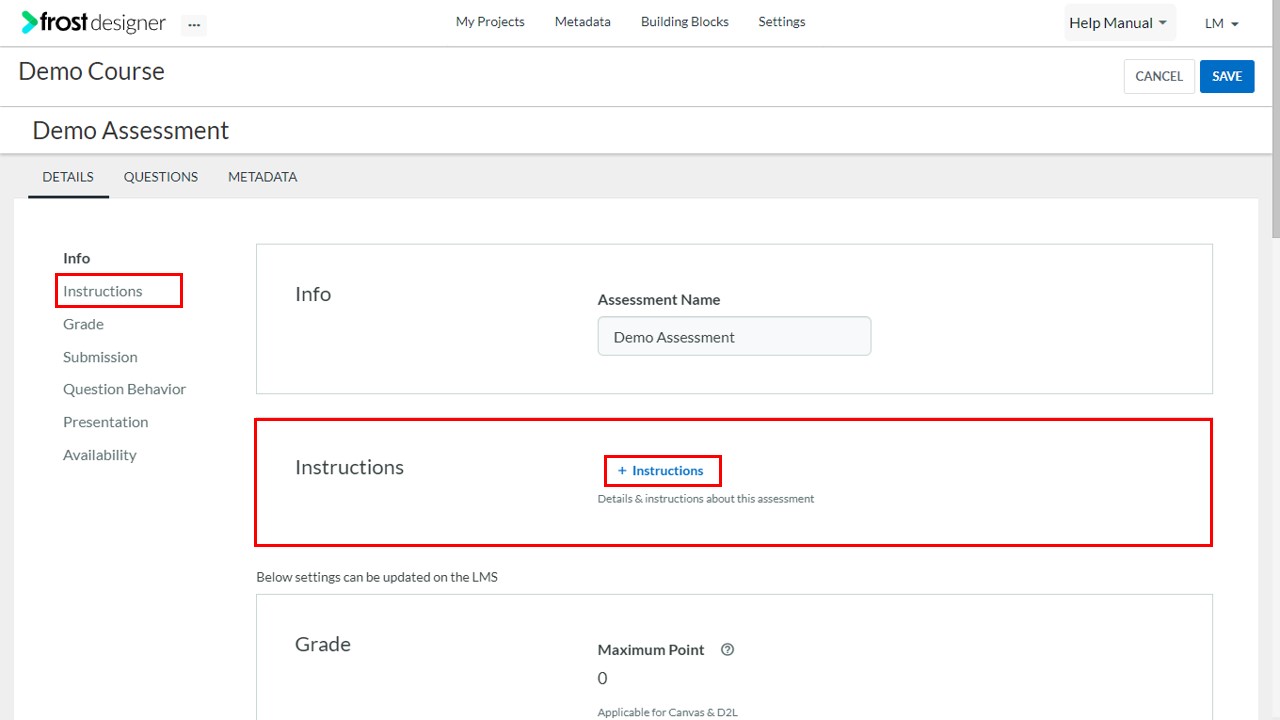This screenshot has width=1280, height=720.
Task: Open My Projects in the top navigation
Action: click(x=490, y=21)
